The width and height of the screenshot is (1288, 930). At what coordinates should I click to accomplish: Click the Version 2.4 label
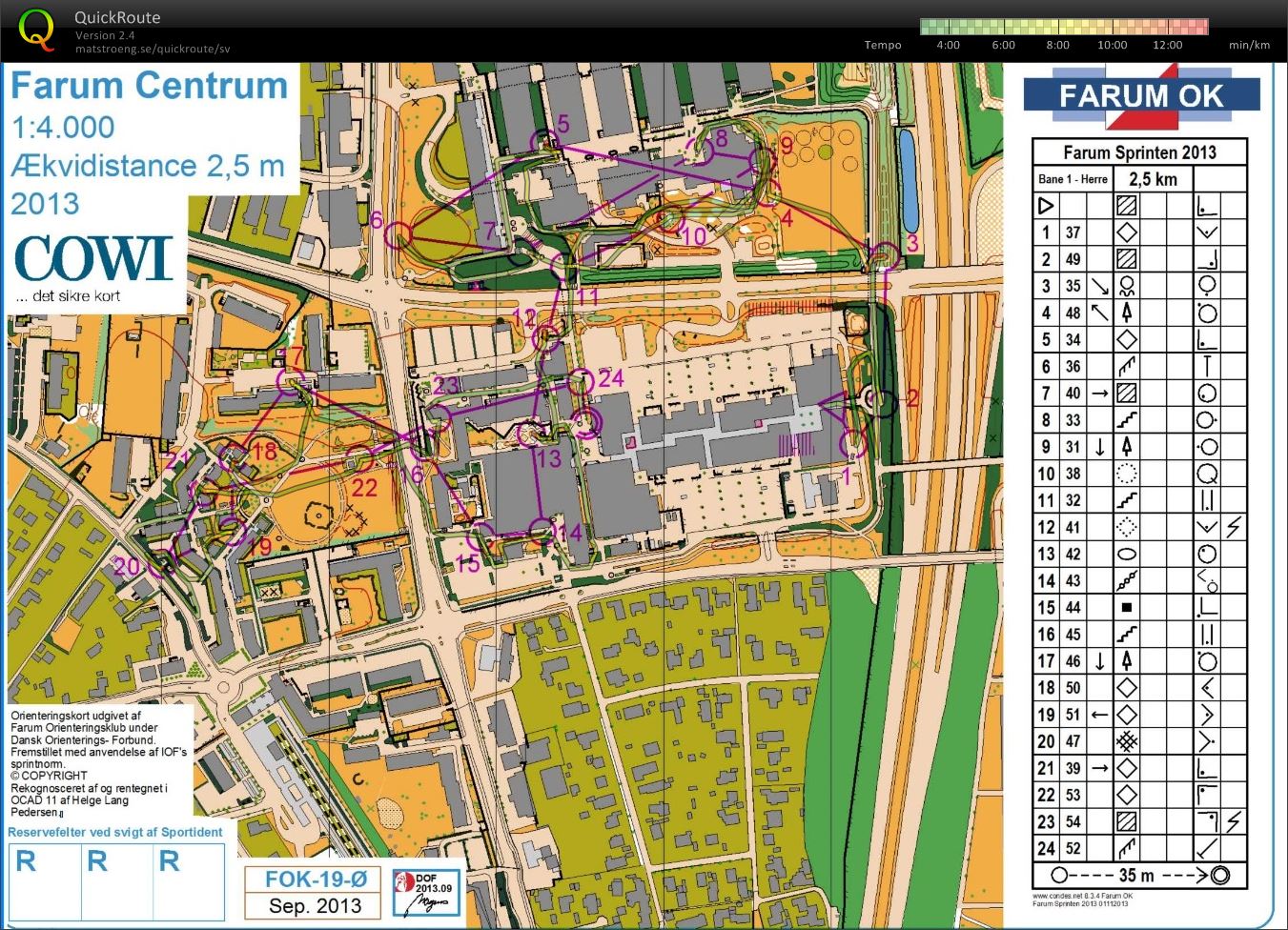(x=105, y=35)
